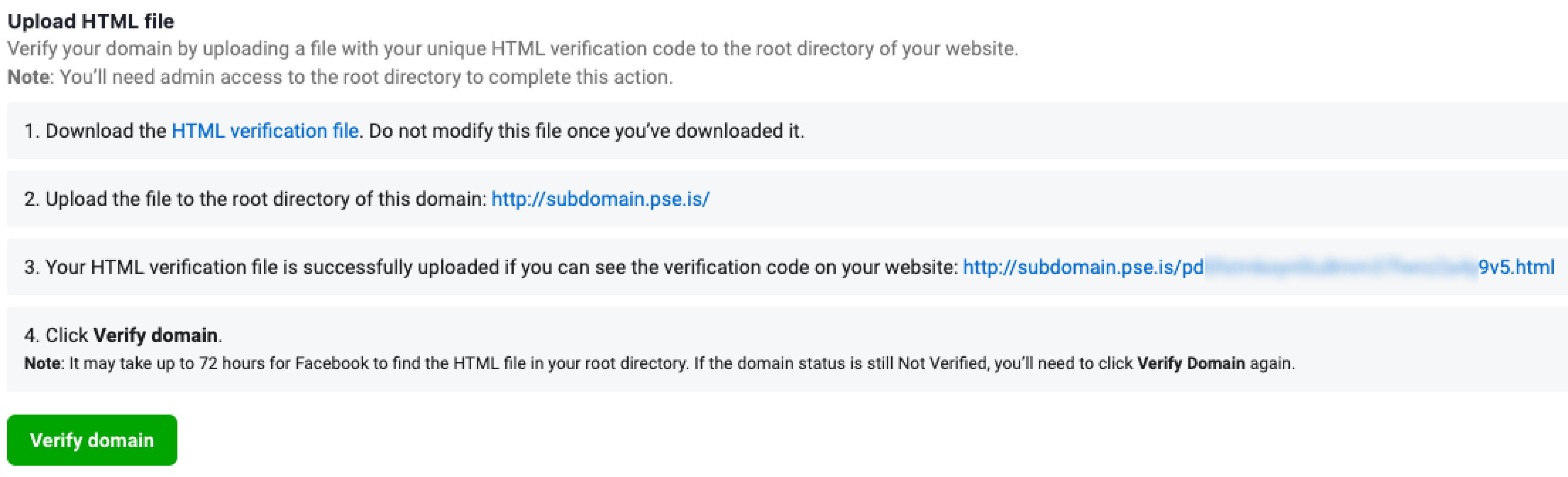Viewport: 1568px width, 477px height.
Task: Click the Upload HTML file heading
Action: pyautogui.click(x=91, y=21)
